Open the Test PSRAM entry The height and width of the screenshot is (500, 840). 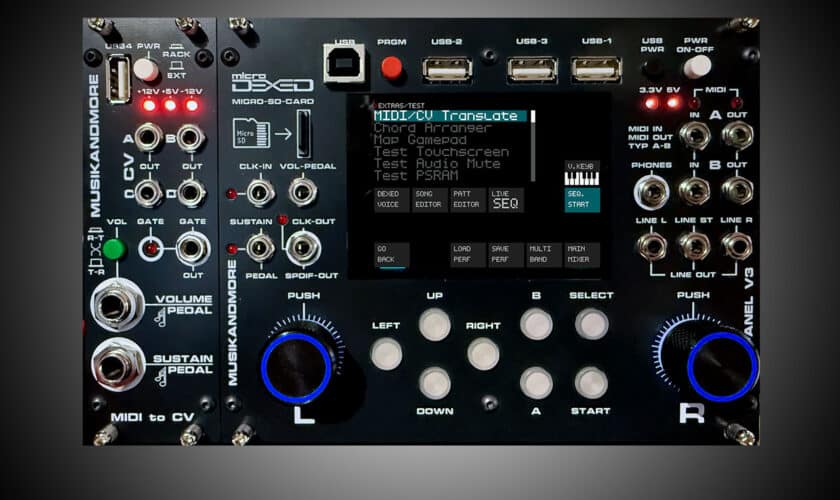coord(416,175)
